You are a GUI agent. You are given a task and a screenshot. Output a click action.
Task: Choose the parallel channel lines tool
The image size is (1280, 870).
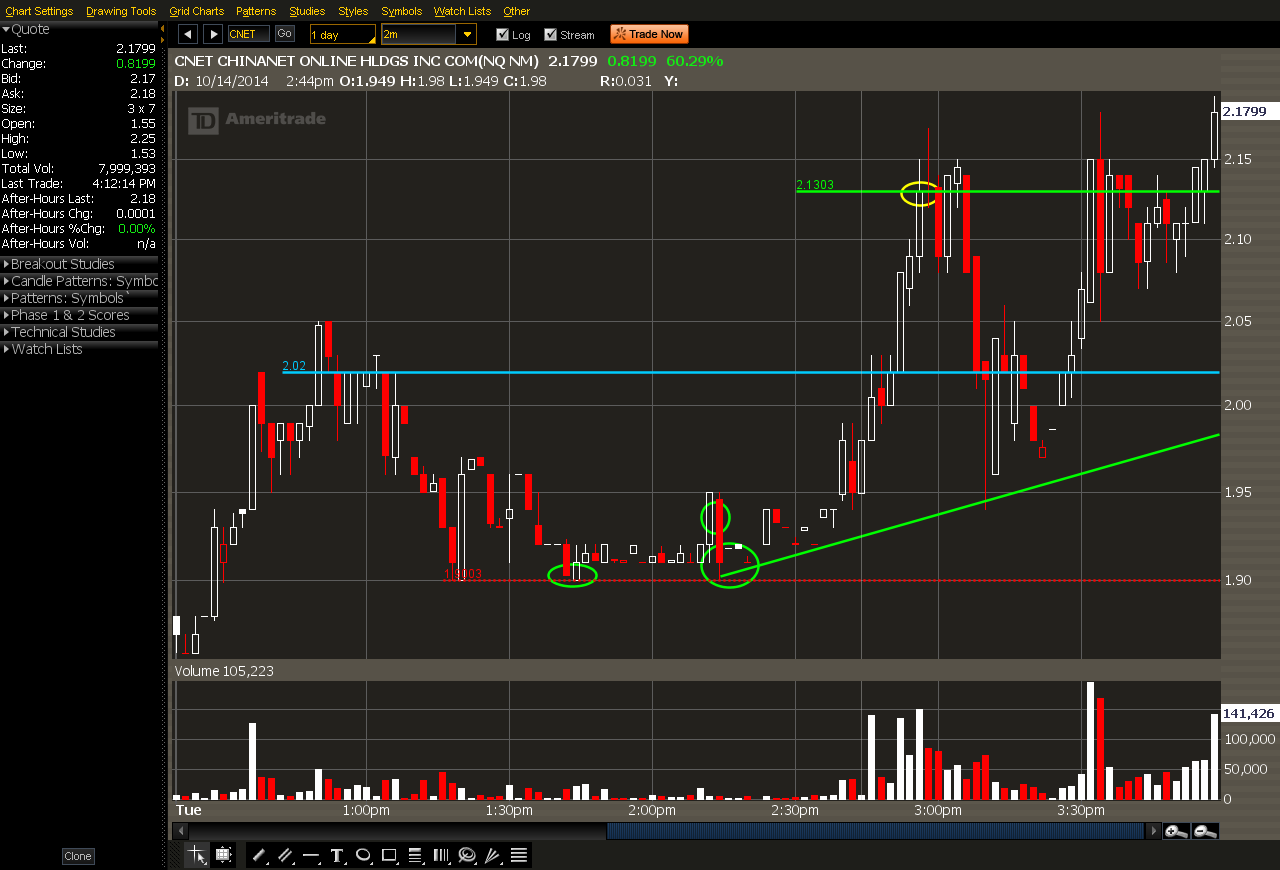[285, 855]
